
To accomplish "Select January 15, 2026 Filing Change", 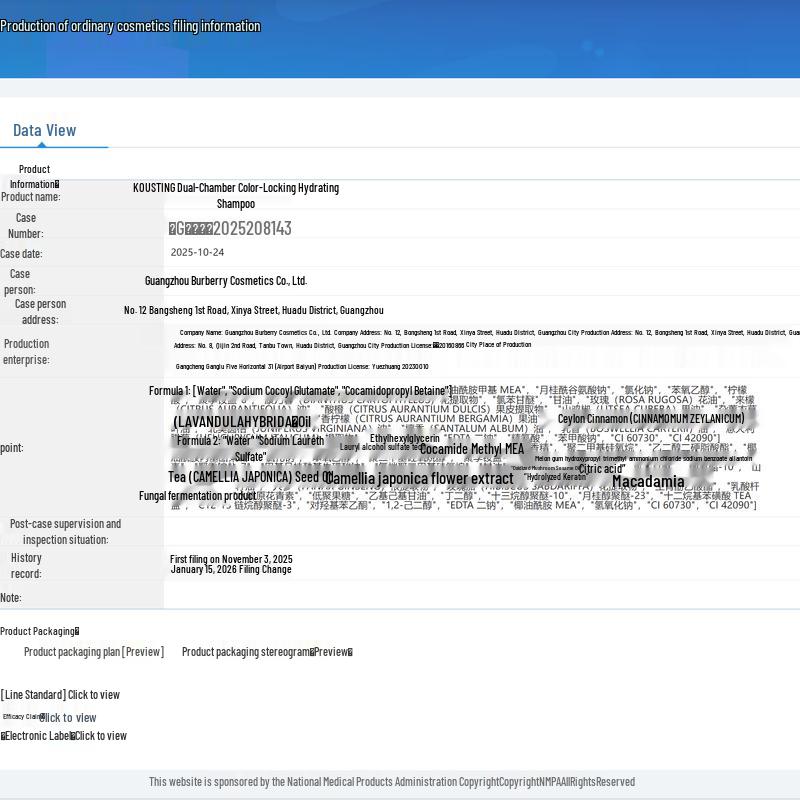I will tap(231, 569).
